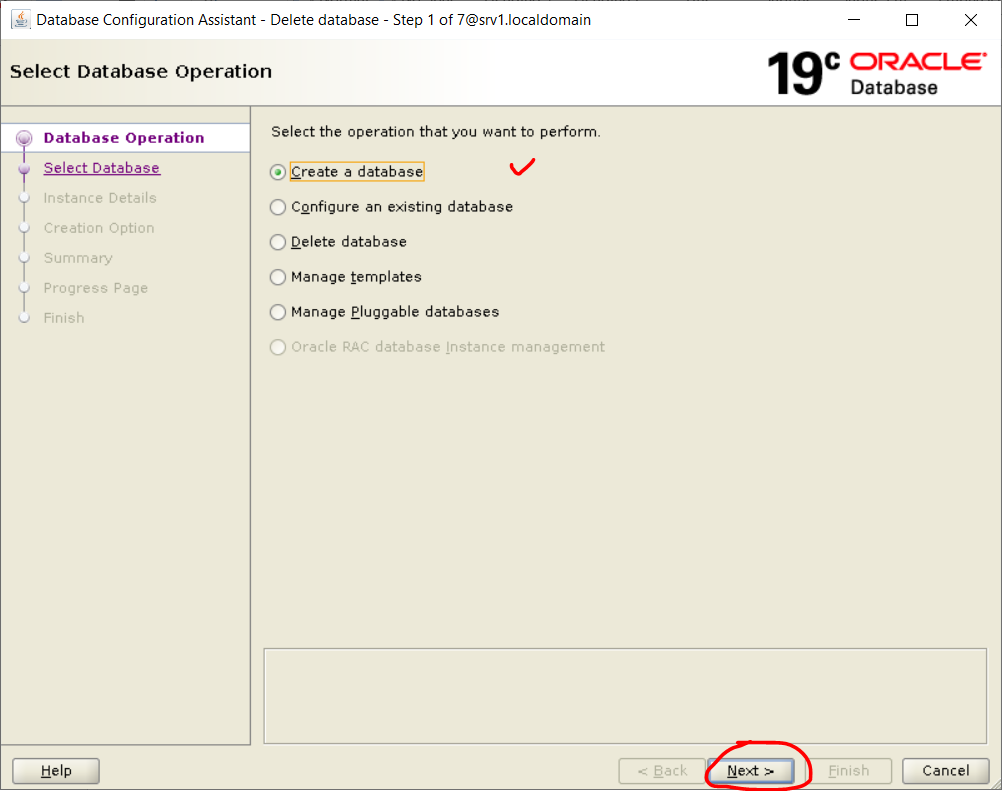Click the Cancel button
The image size is (1002, 791).
(x=945, y=771)
